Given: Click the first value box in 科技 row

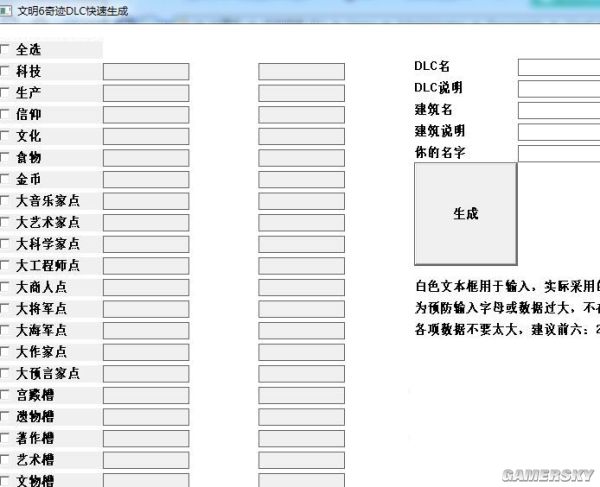Looking at the screenshot, I should click(146, 72).
